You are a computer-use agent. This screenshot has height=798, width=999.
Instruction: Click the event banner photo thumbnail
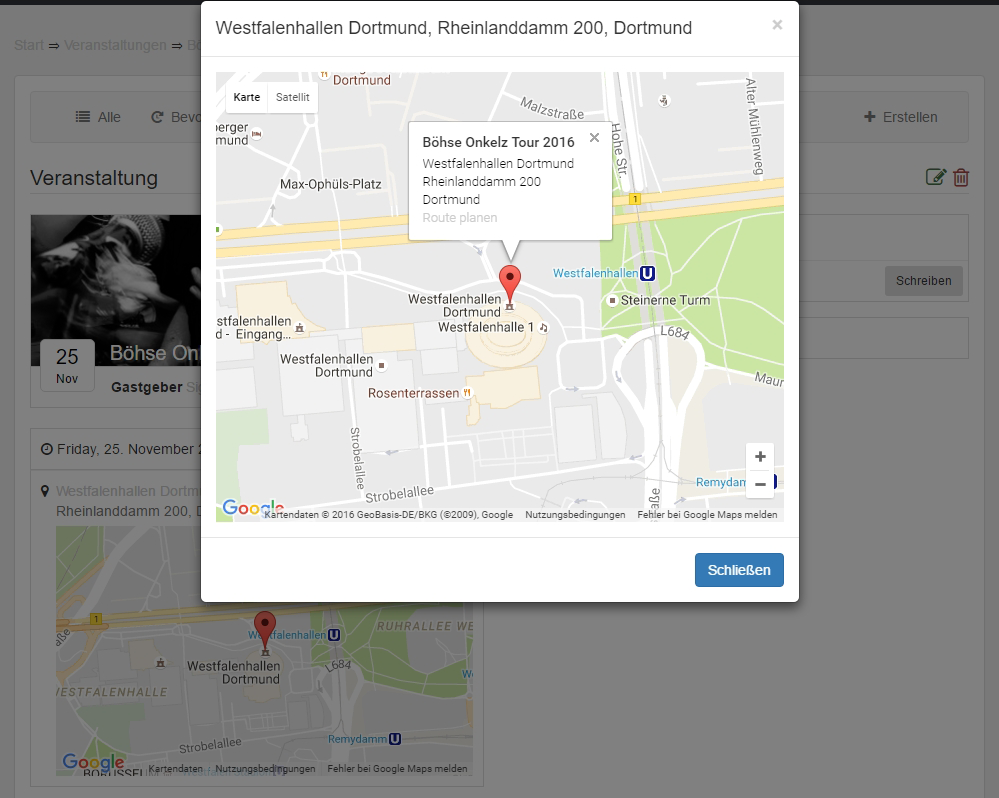116,290
